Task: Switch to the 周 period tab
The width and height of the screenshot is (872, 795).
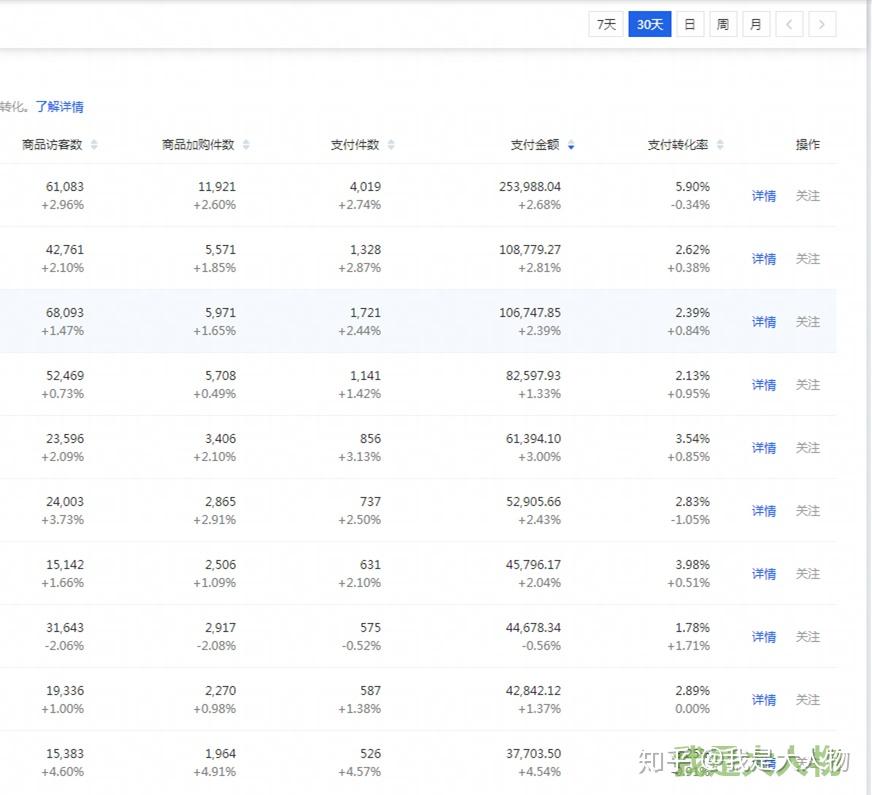Action: point(723,24)
